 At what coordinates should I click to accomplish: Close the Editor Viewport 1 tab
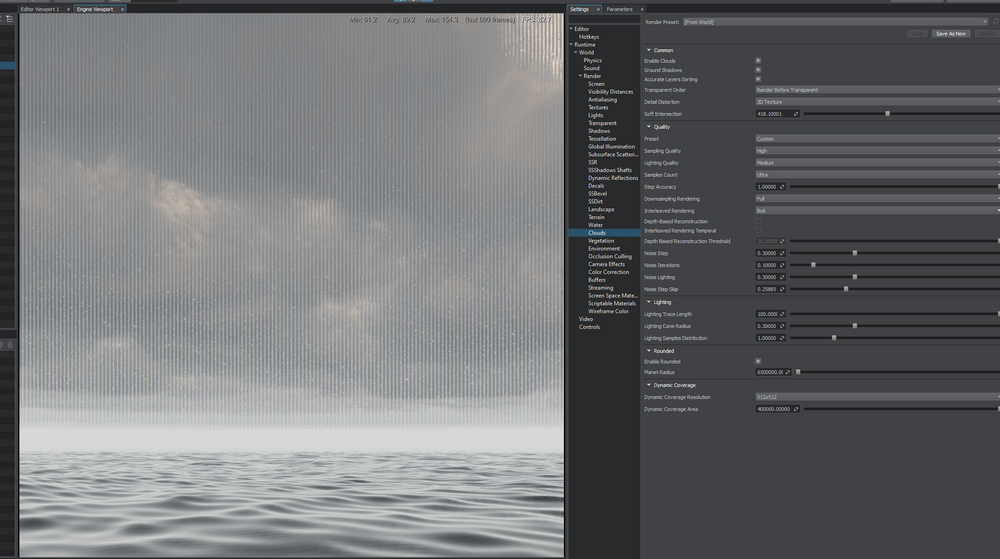68,10
